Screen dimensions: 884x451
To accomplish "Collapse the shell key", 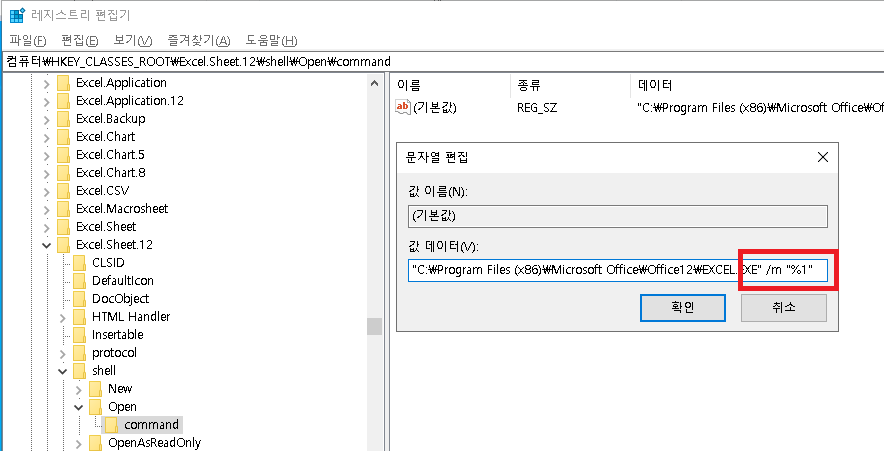I will coord(63,371).
